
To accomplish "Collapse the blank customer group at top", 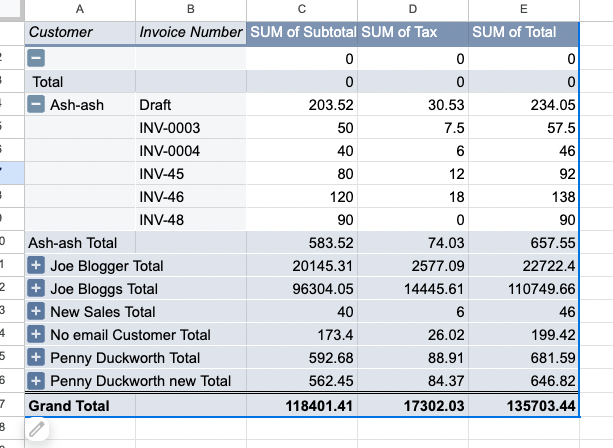I will coord(36,59).
